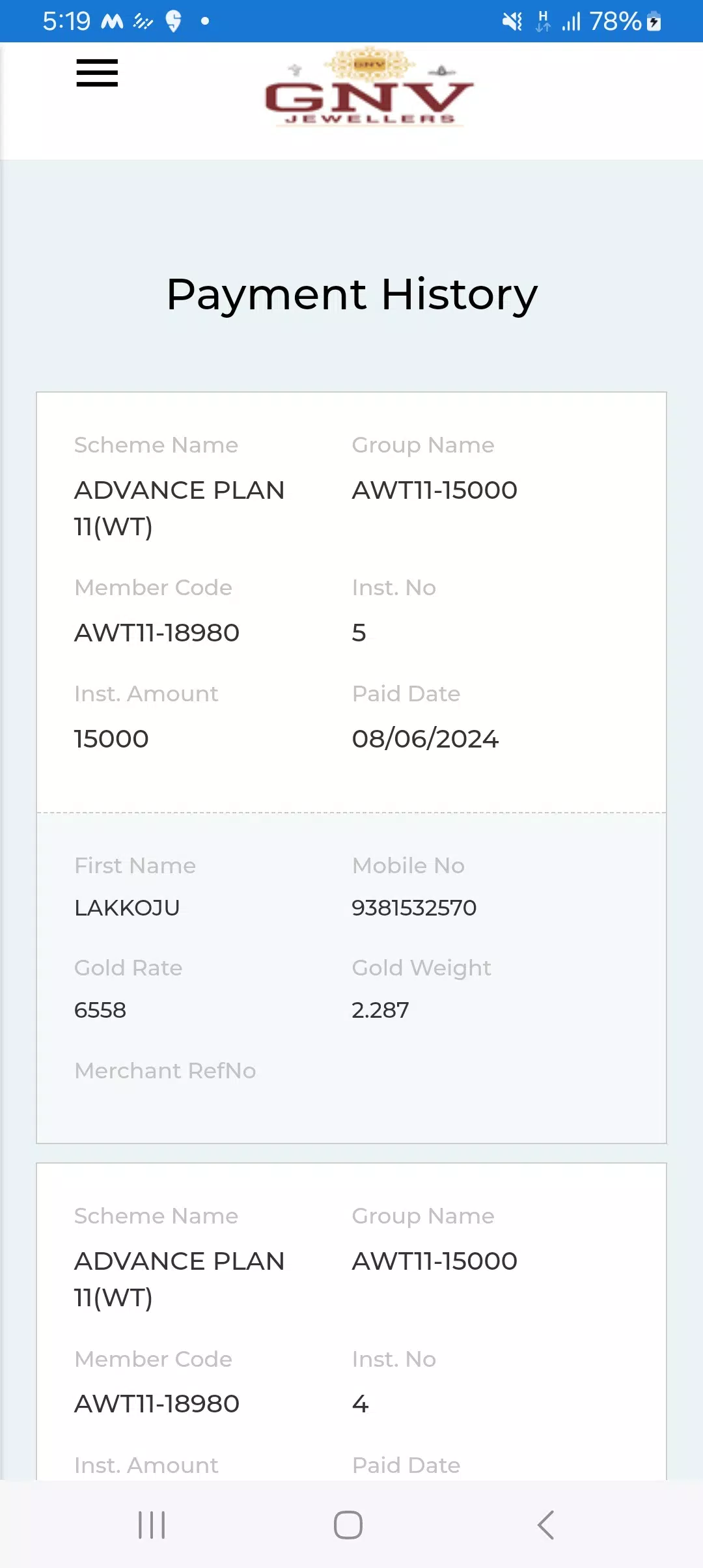Image resolution: width=703 pixels, height=1568 pixels.
Task: Tap the GNV Jewellers logo
Action: [x=369, y=87]
